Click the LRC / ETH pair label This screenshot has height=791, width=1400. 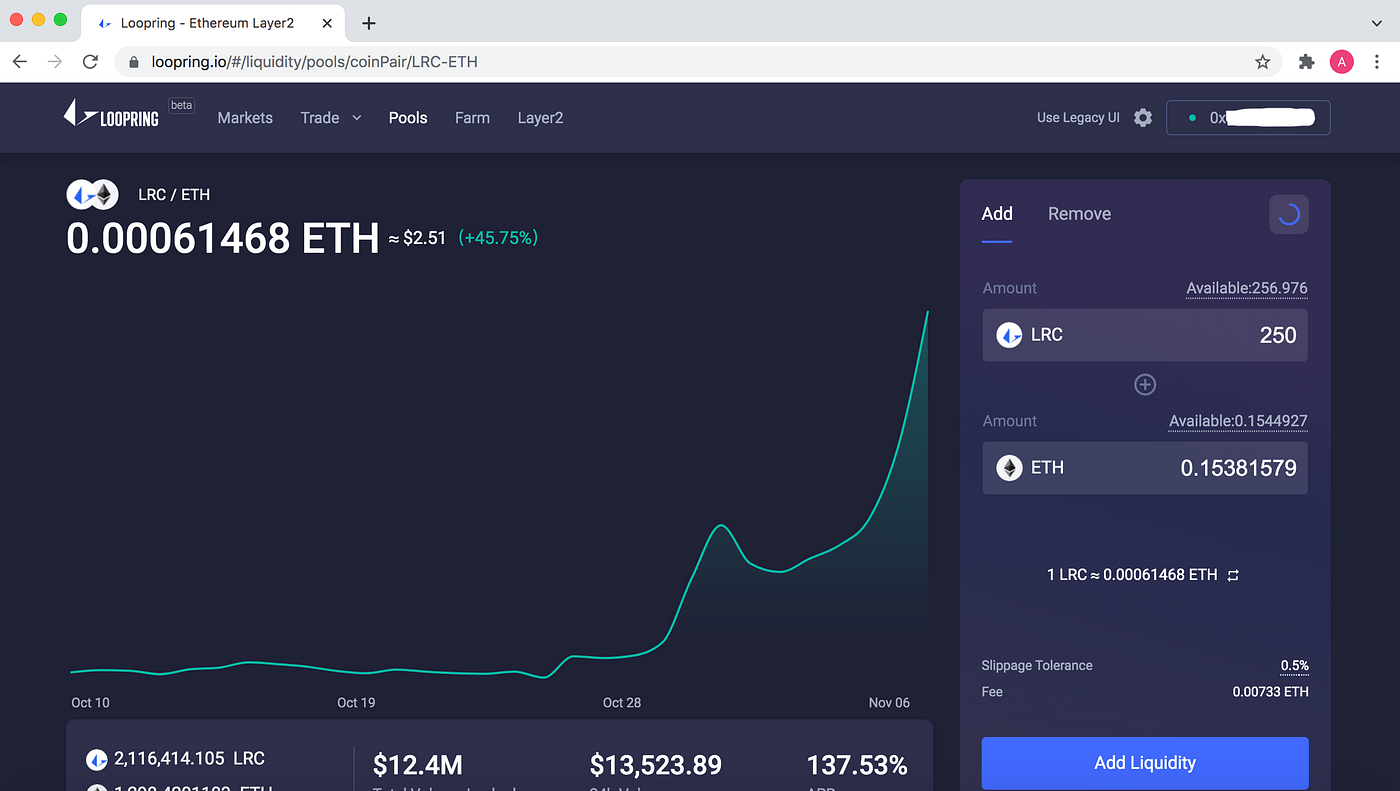coord(174,195)
